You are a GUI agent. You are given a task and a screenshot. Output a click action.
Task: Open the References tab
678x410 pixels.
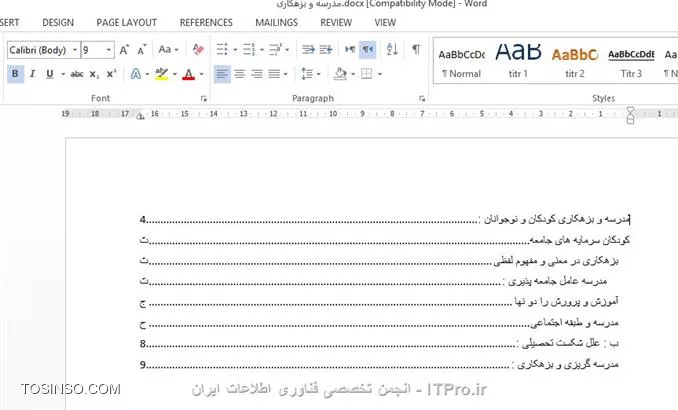tap(206, 22)
